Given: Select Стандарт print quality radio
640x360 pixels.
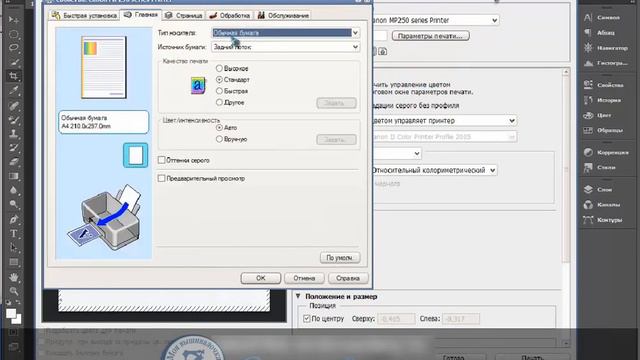Looking at the screenshot, I should (219, 80).
